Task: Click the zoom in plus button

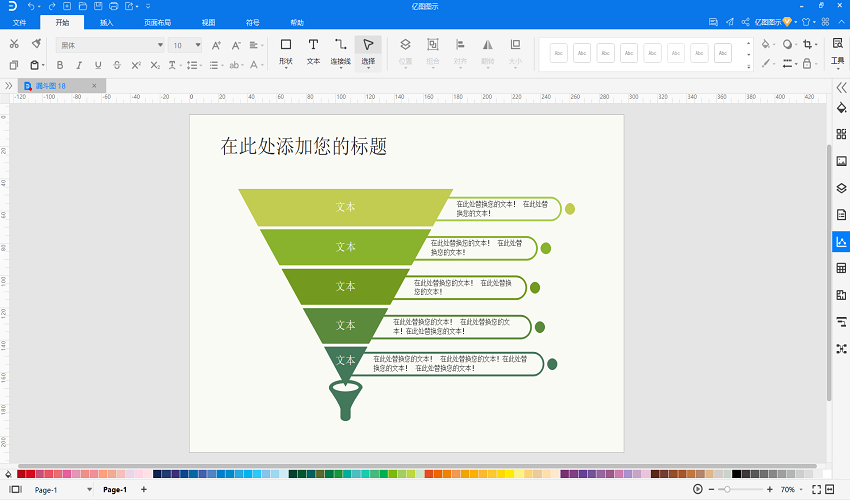Action: (770, 489)
